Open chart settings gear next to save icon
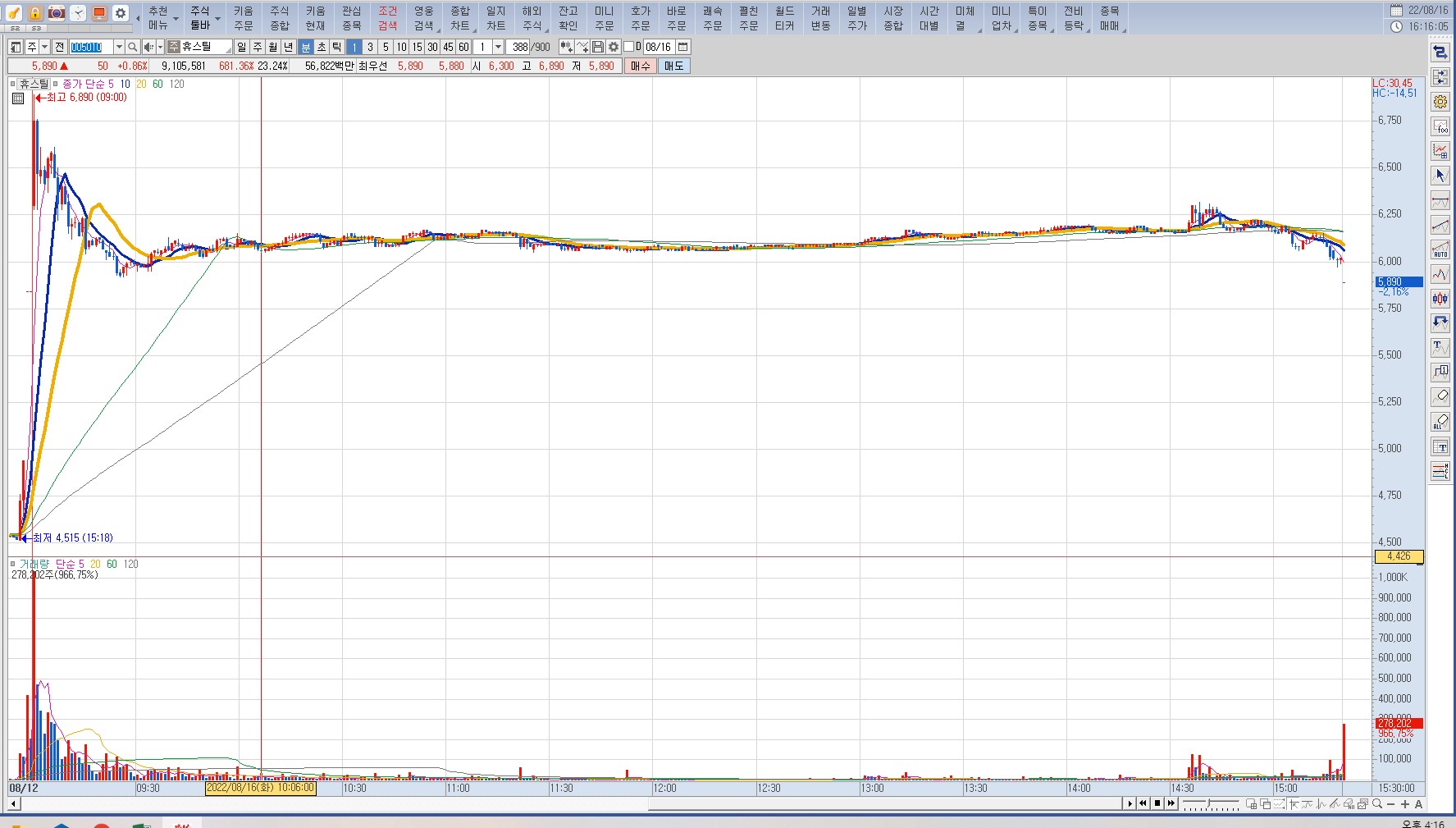The height and width of the screenshot is (828, 1456). point(614,47)
